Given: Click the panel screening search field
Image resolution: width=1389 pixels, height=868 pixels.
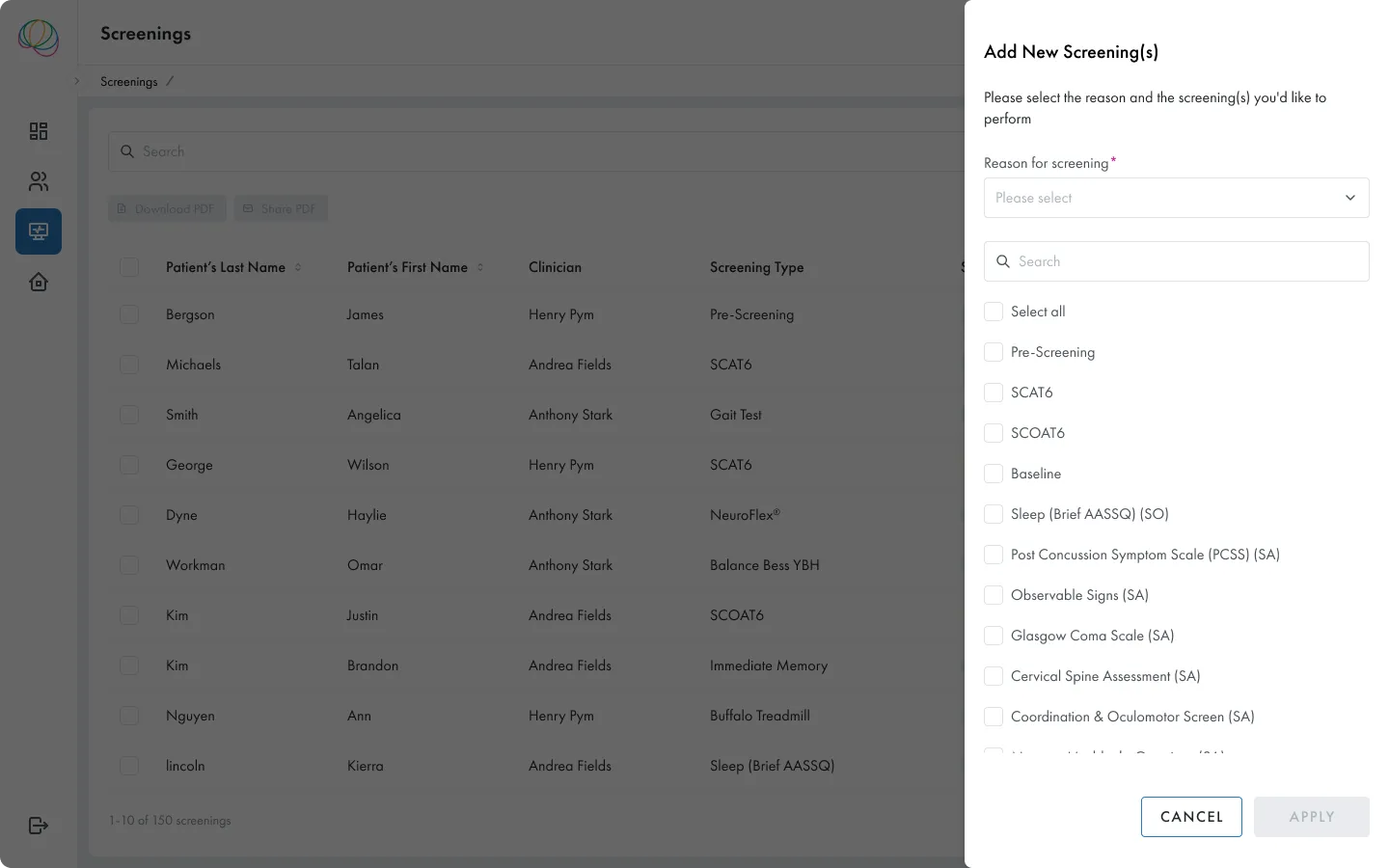Looking at the screenshot, I should [1176, 261].
